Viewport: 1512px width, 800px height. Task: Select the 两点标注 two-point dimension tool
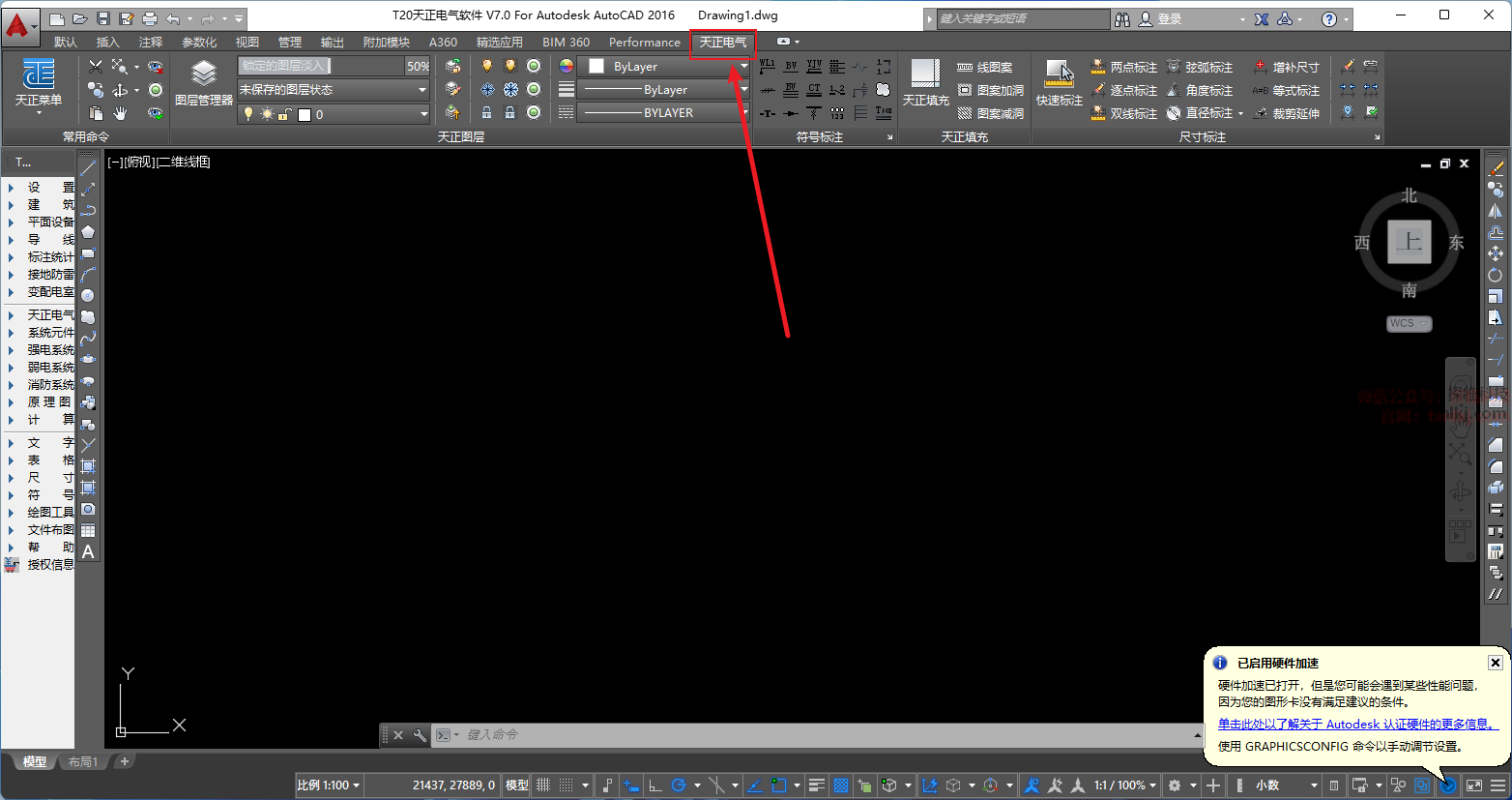(1123, 67)
